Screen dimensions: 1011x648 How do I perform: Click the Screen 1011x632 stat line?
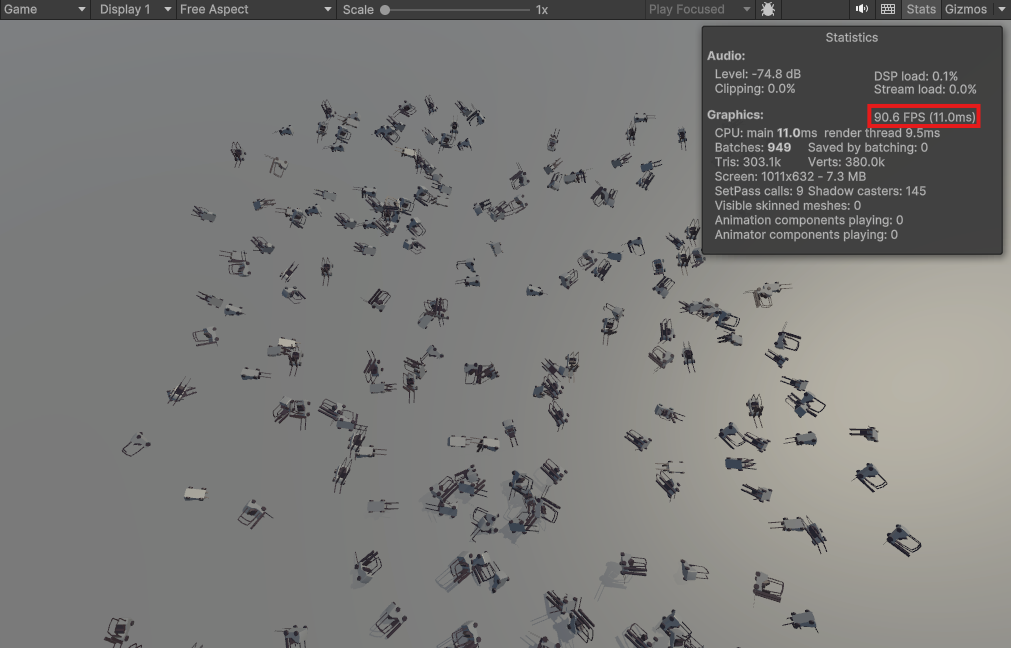coord(790,176)
